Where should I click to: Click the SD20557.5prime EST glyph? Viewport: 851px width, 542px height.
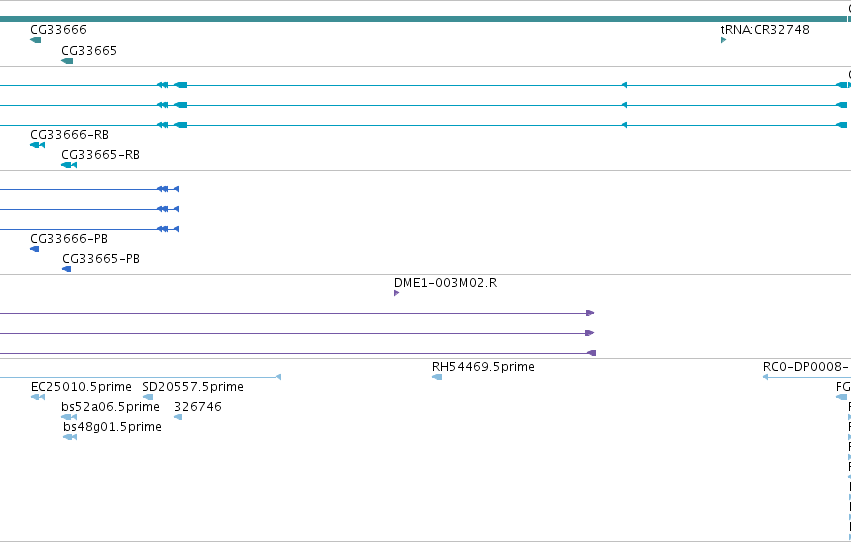pos(148,397)
